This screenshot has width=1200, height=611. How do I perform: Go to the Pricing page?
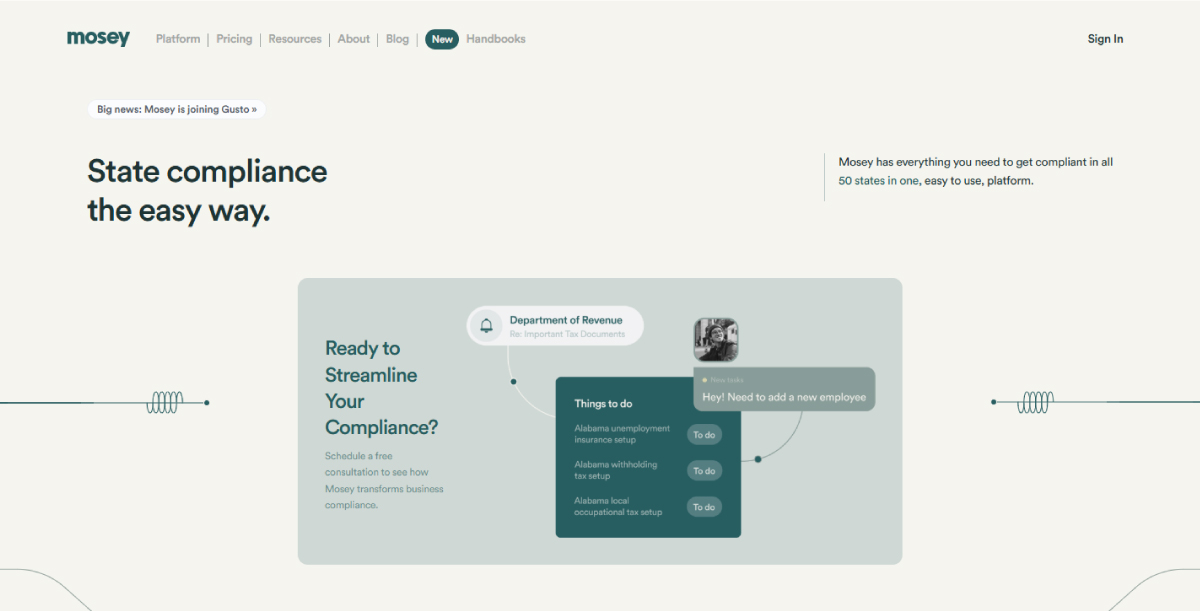pyautogui.click(x=234, y=39)
